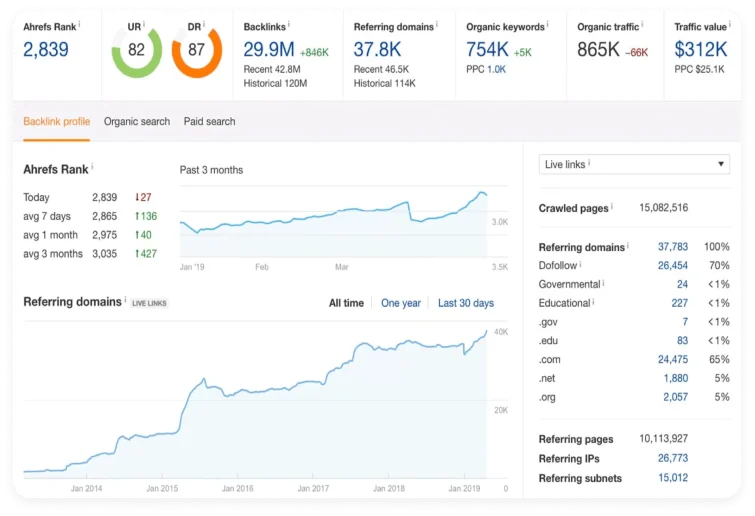755x516 pixels.
Task: Click the 26,773 Referring IPs link
Action: point(672,458)
